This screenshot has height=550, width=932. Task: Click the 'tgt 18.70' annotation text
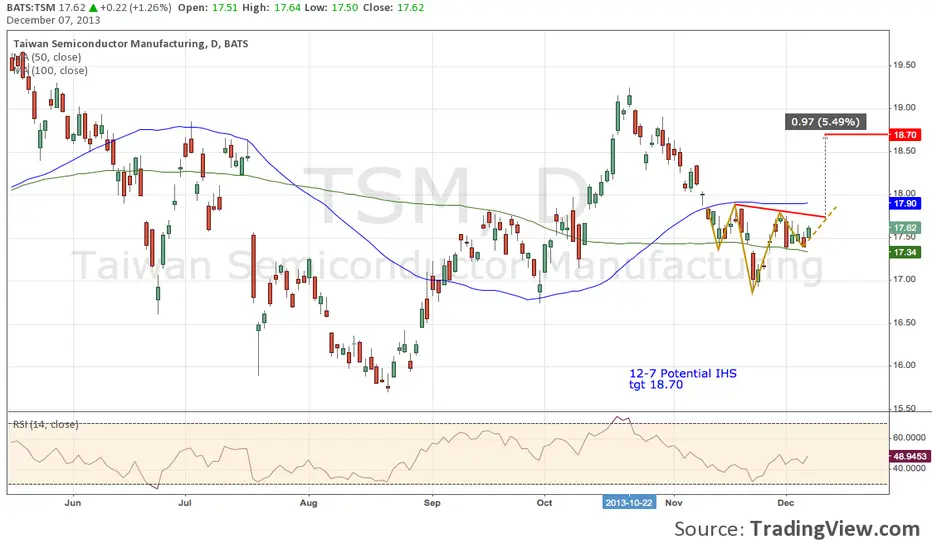656,385
